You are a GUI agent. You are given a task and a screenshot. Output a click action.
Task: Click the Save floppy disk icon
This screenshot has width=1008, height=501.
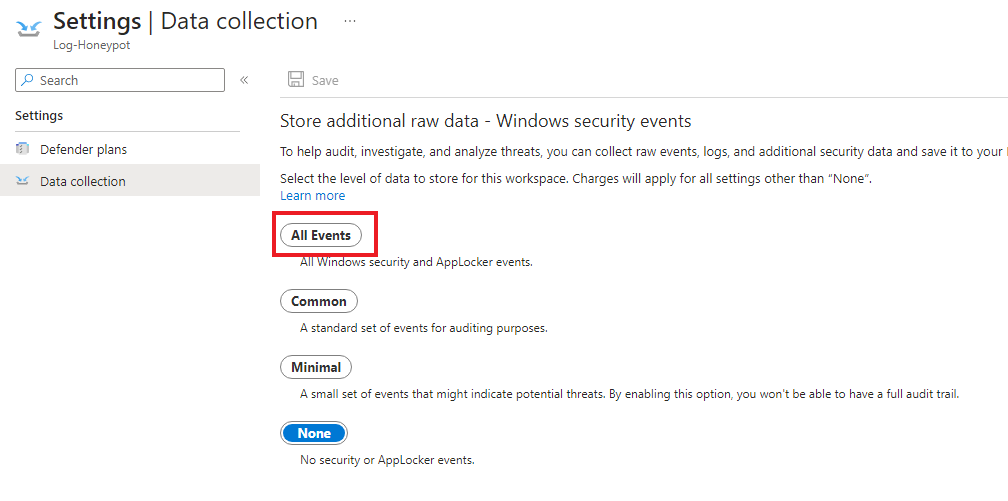pyautogui.click(x=296, y=80)
